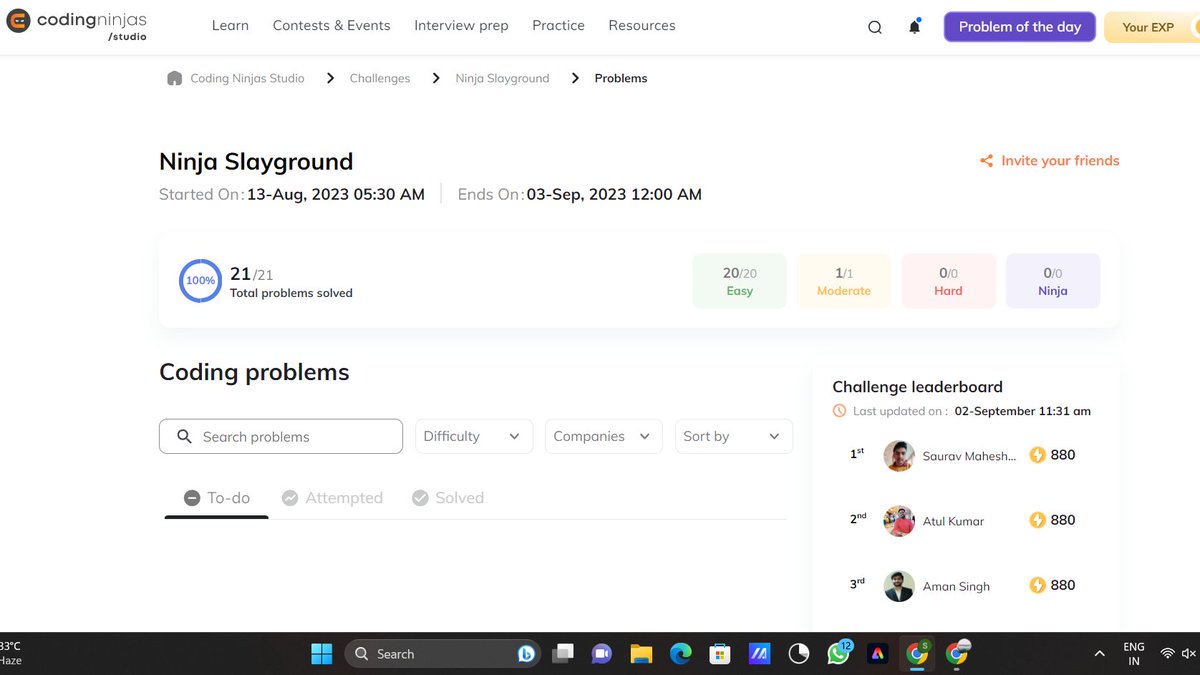Open the Difficulty dropdown filter
1200x675 pixels.
(474, 436)
